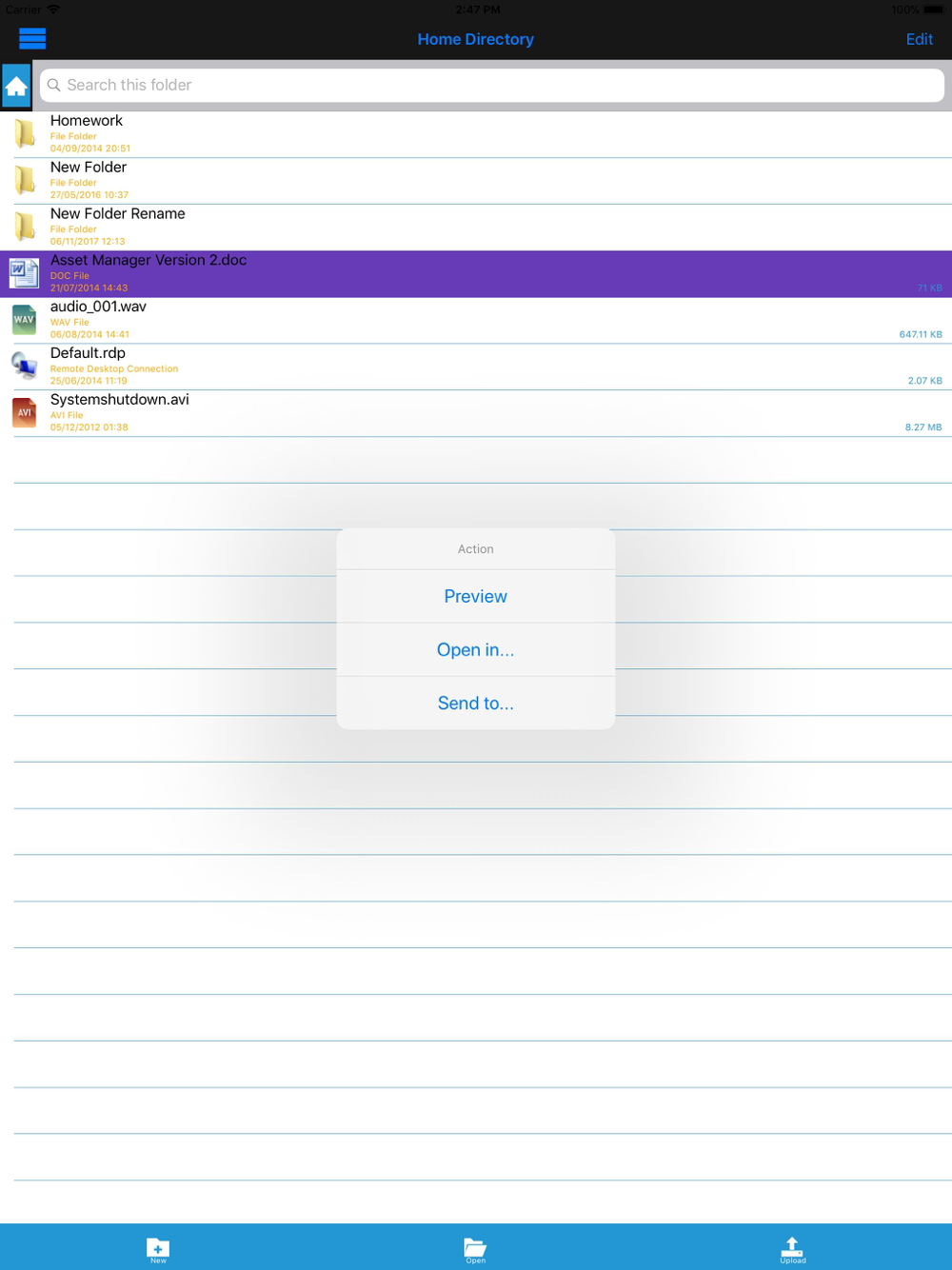952x1270 pixels.
Task: Click the New Folder Rename folder icon
Action: [25, 227]
